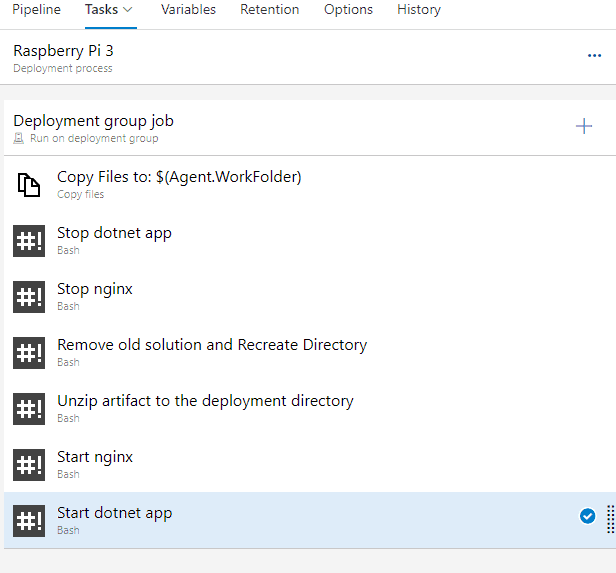
Task: Select the Stop dotnet app task
Action: (310, 241)
